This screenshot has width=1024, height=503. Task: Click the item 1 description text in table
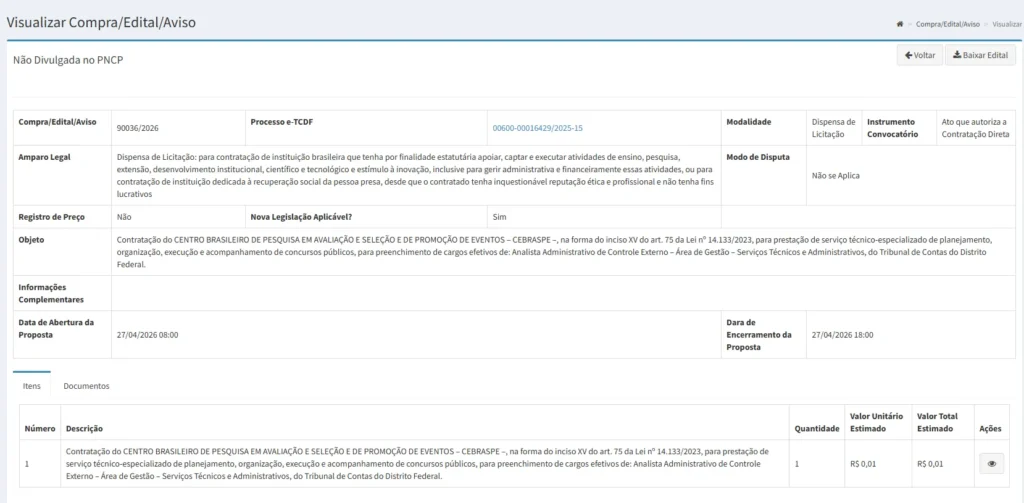point(417,464)
